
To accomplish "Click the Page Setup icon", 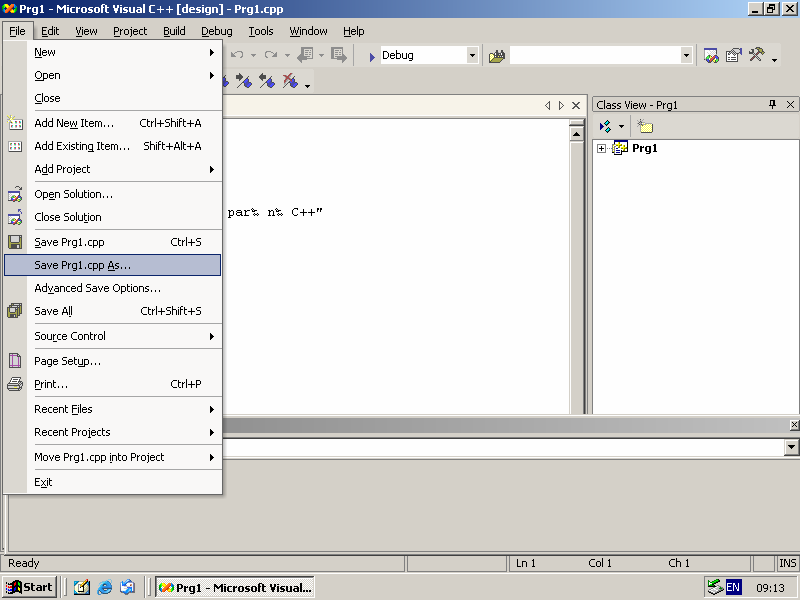I will pyautogui.click(x=15, y=361).
